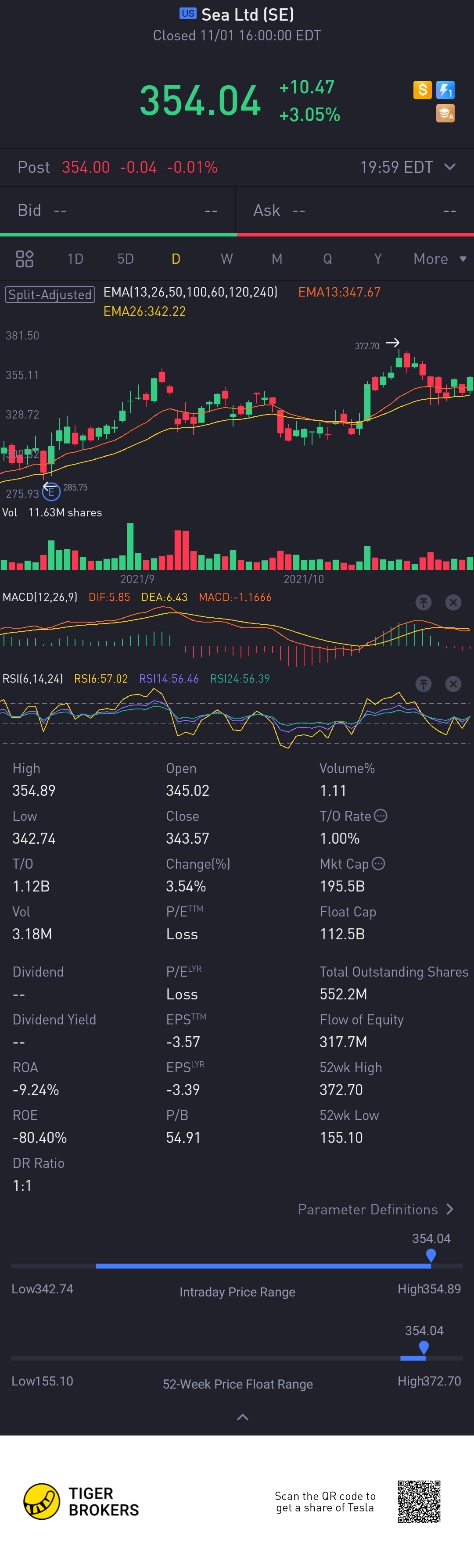Tap the Float Cap 112.5B value
The image size is (474, 1568).
[x=342, y=934]
